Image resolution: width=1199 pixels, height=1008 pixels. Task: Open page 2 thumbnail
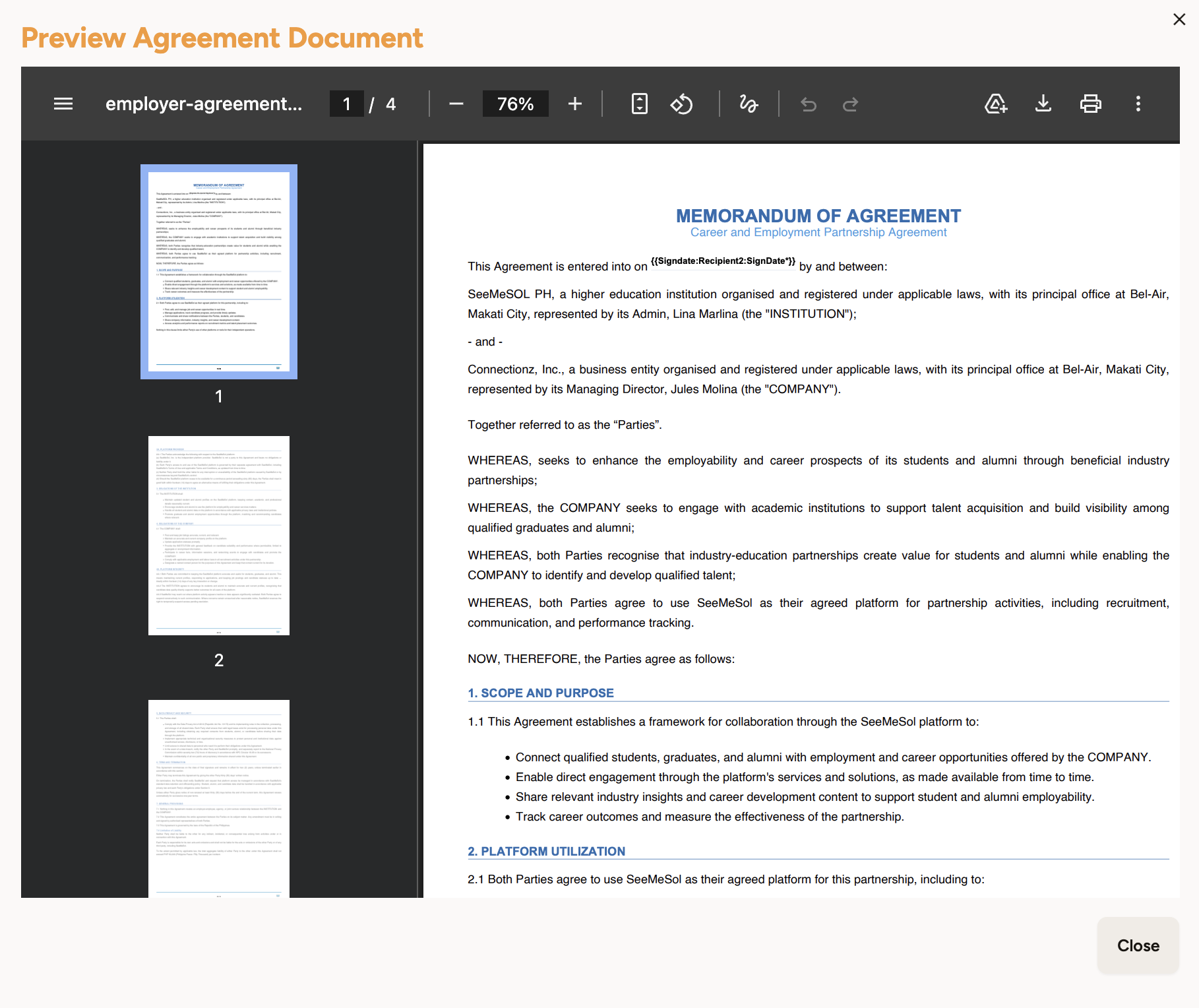tap(218, 535)
